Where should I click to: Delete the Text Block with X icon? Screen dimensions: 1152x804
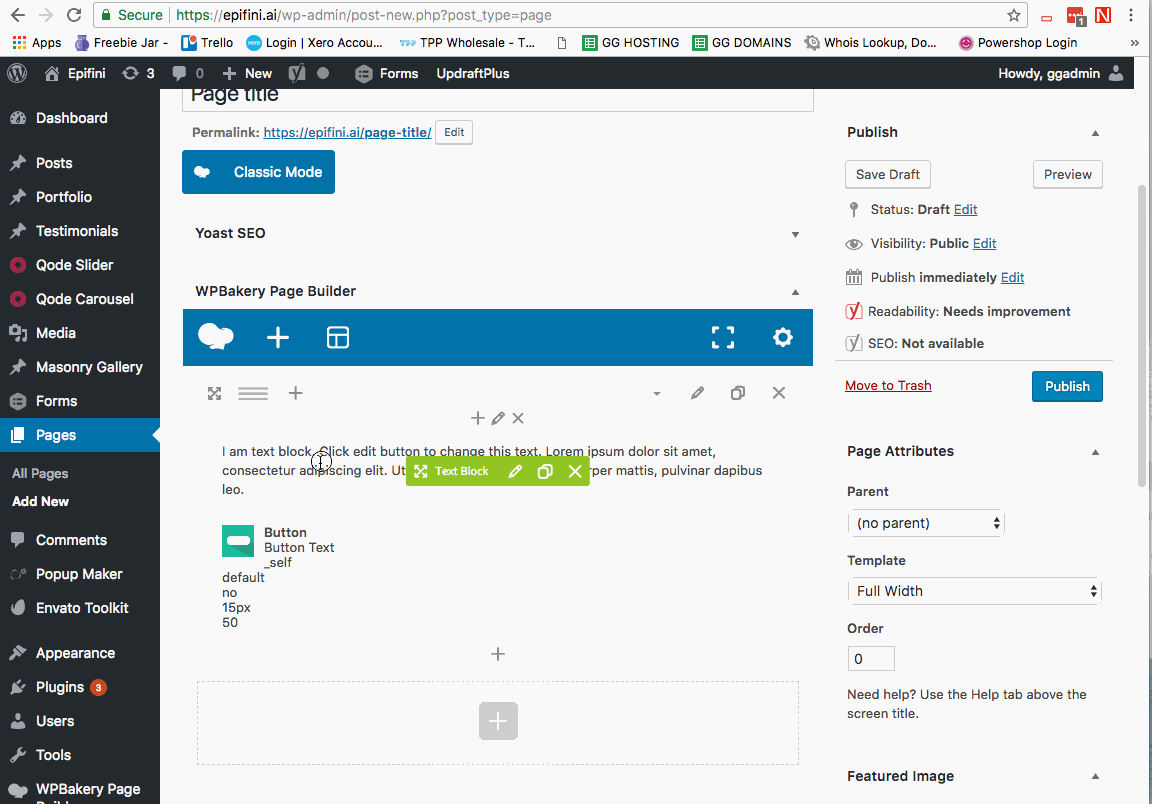coord(575,472)
